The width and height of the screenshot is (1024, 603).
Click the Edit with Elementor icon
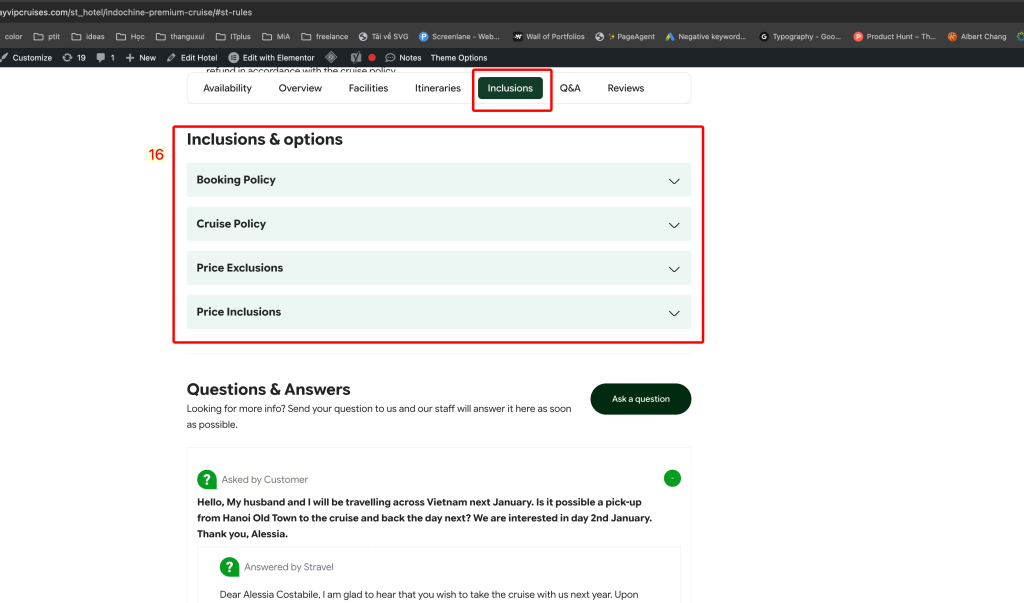[x=234, y=58]
